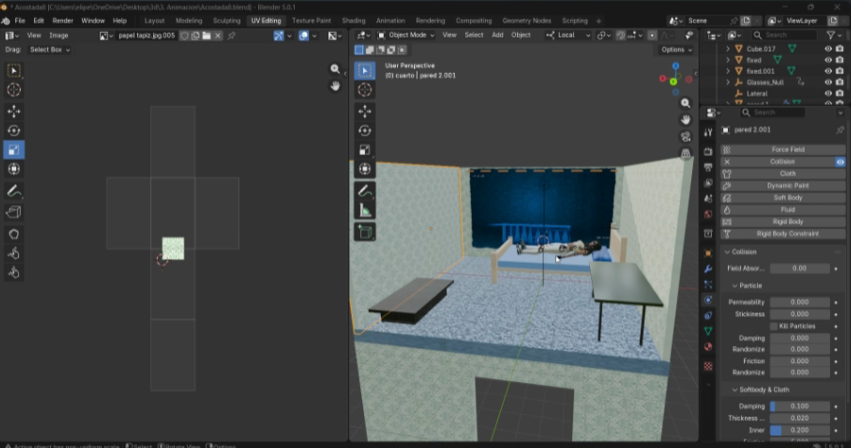851x448 pixels.
Task: Click the UV editor cursor tool
Action: pyautogui.click(x=14, y=90)
